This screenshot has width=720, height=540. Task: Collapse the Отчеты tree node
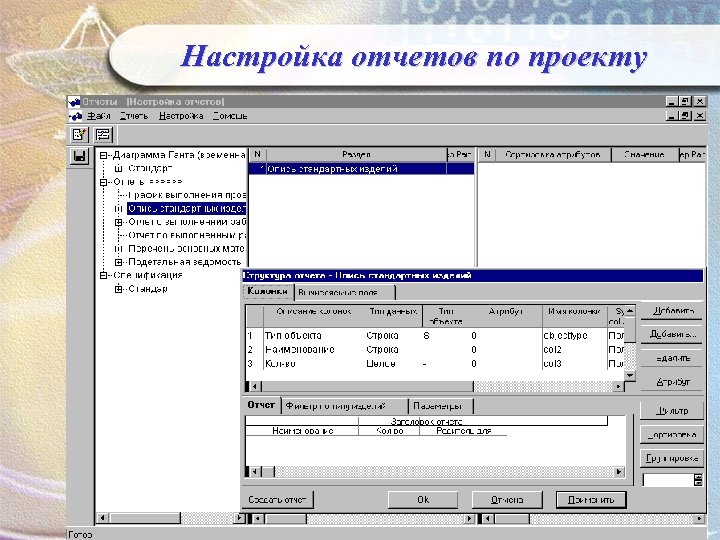pyautogui.click(x=103, y=182)
